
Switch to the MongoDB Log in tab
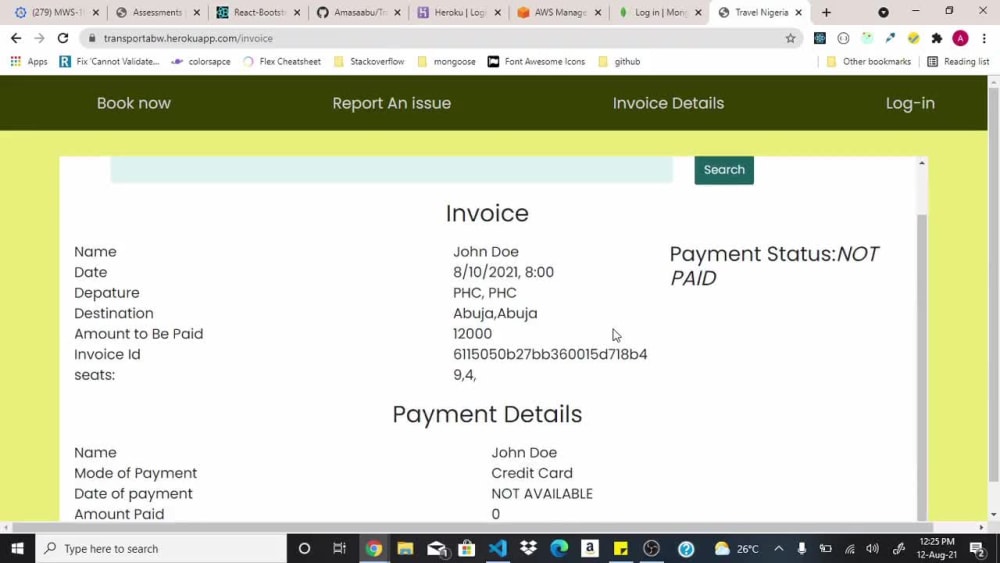pyautogui.click(x=659, y=12)
